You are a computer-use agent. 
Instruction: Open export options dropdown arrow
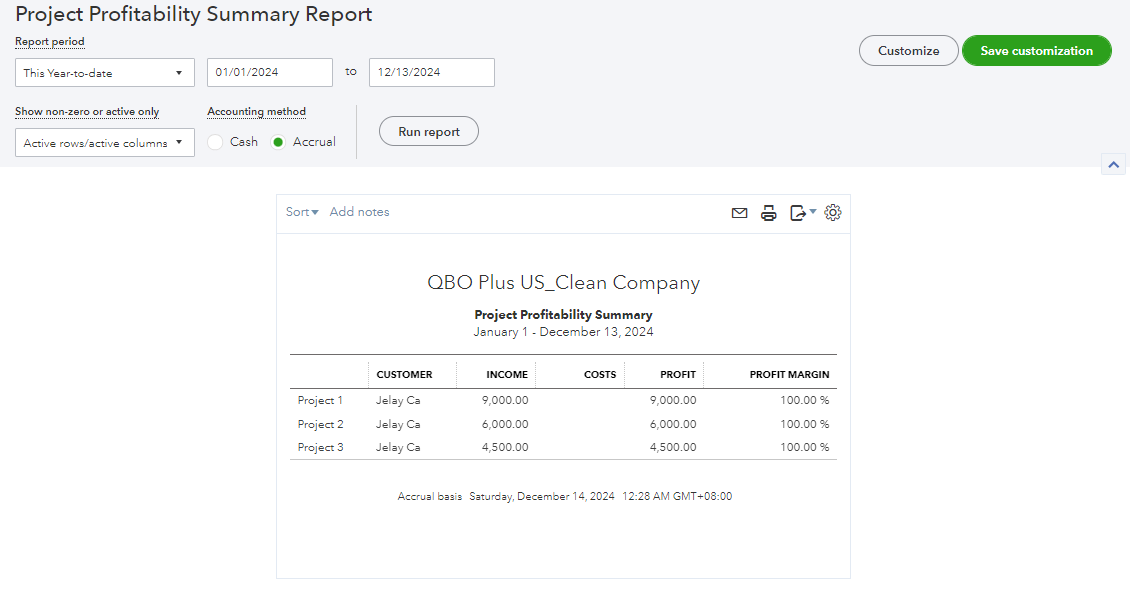point(813,211)
